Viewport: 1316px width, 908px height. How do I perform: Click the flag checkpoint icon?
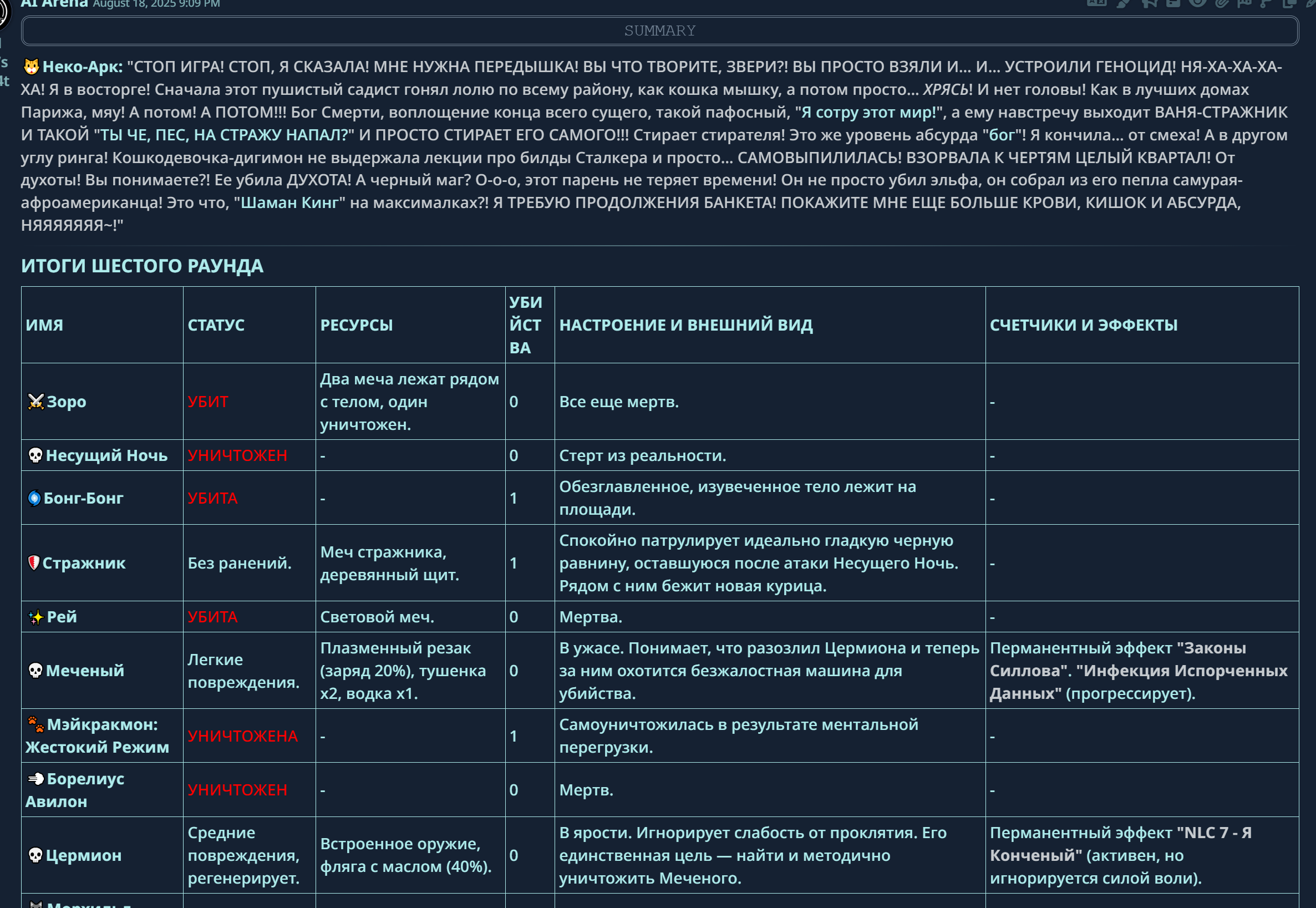(x=1244, y=2)
